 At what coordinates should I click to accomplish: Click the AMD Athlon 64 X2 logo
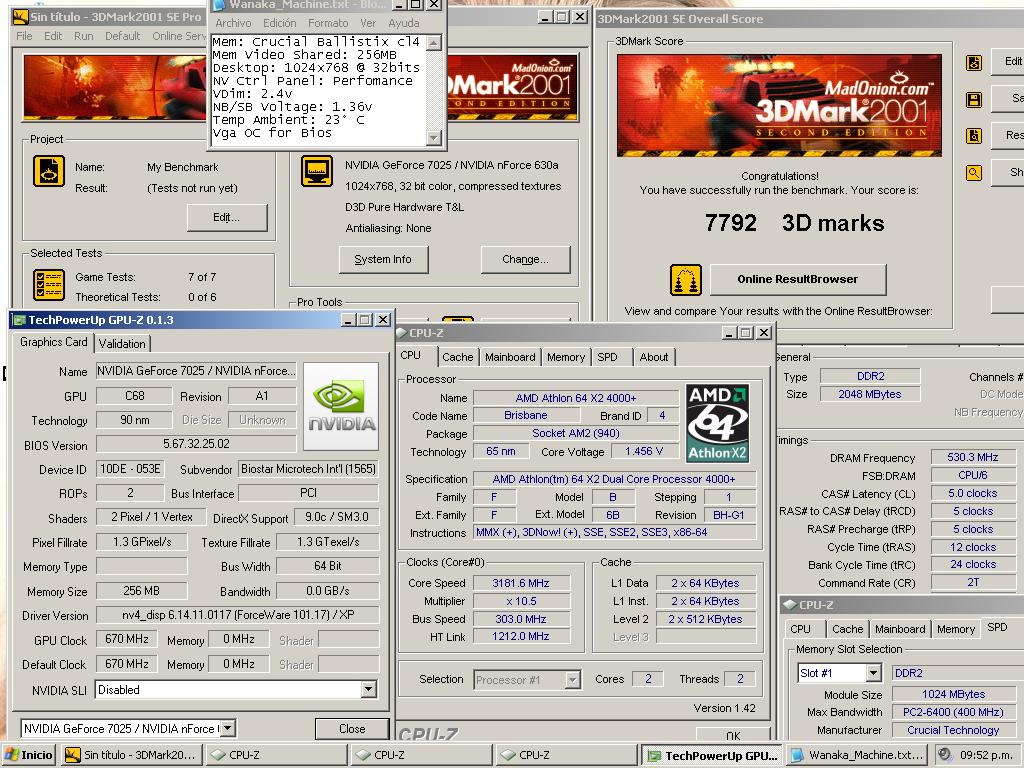click(717, 423)
